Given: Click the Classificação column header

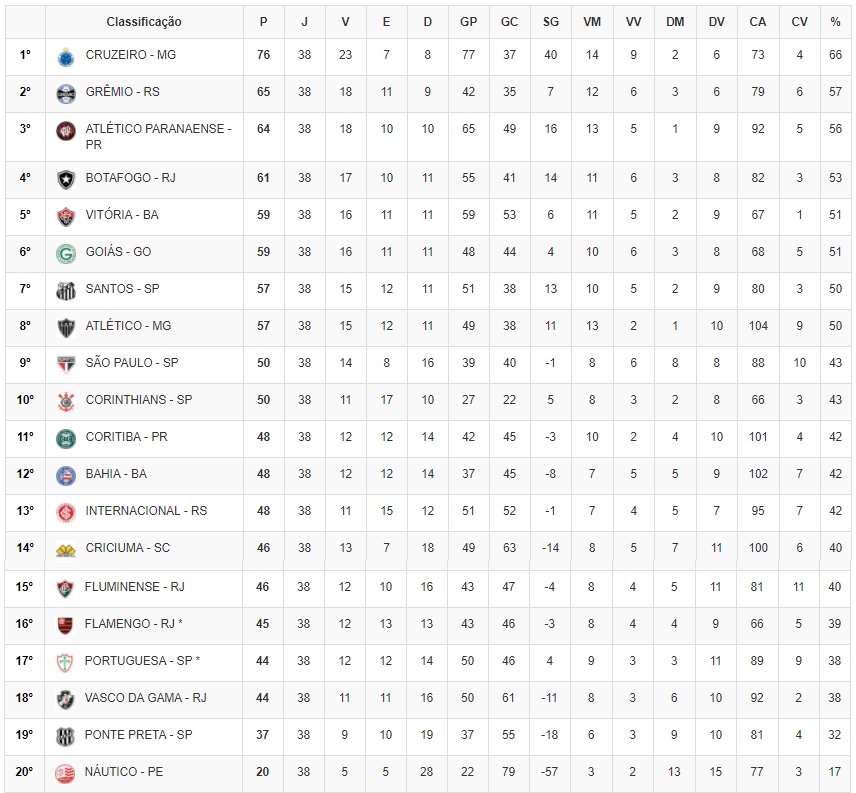Looking at the screenshot, I should (x=144, y=22).
